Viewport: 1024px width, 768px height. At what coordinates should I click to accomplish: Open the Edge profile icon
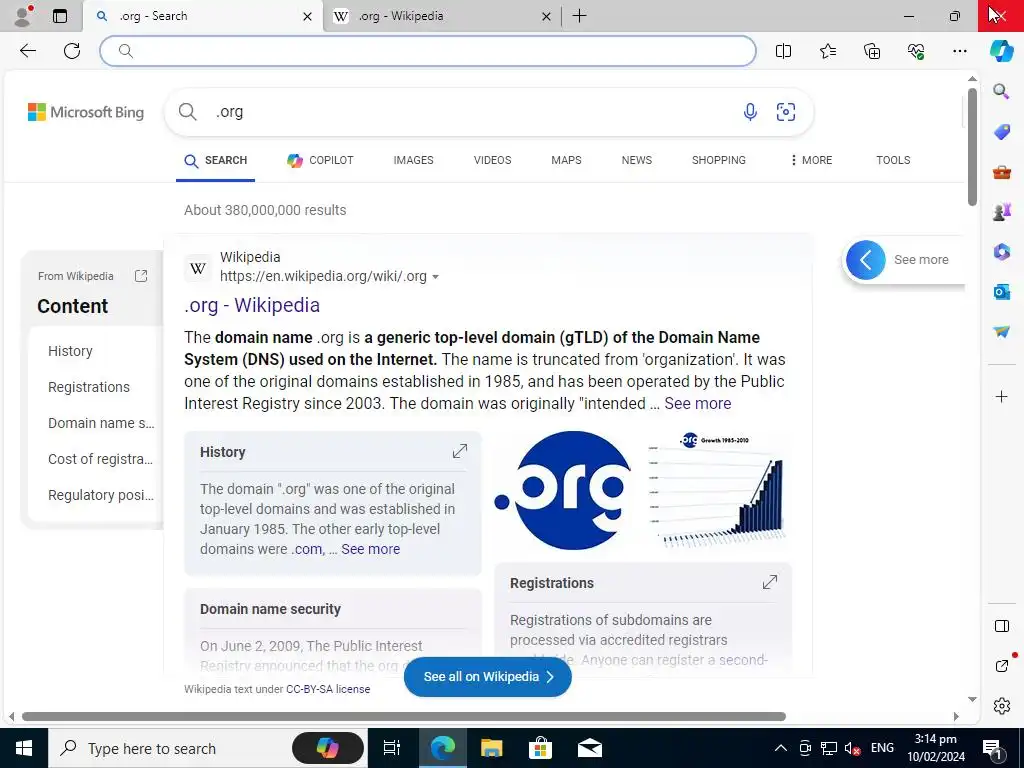pos(23,16)
